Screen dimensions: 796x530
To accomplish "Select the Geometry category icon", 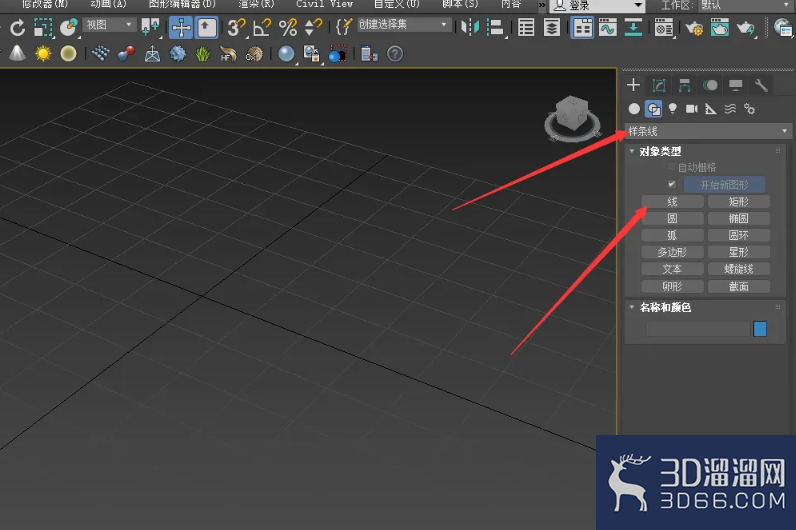I will tap(634, 109).
